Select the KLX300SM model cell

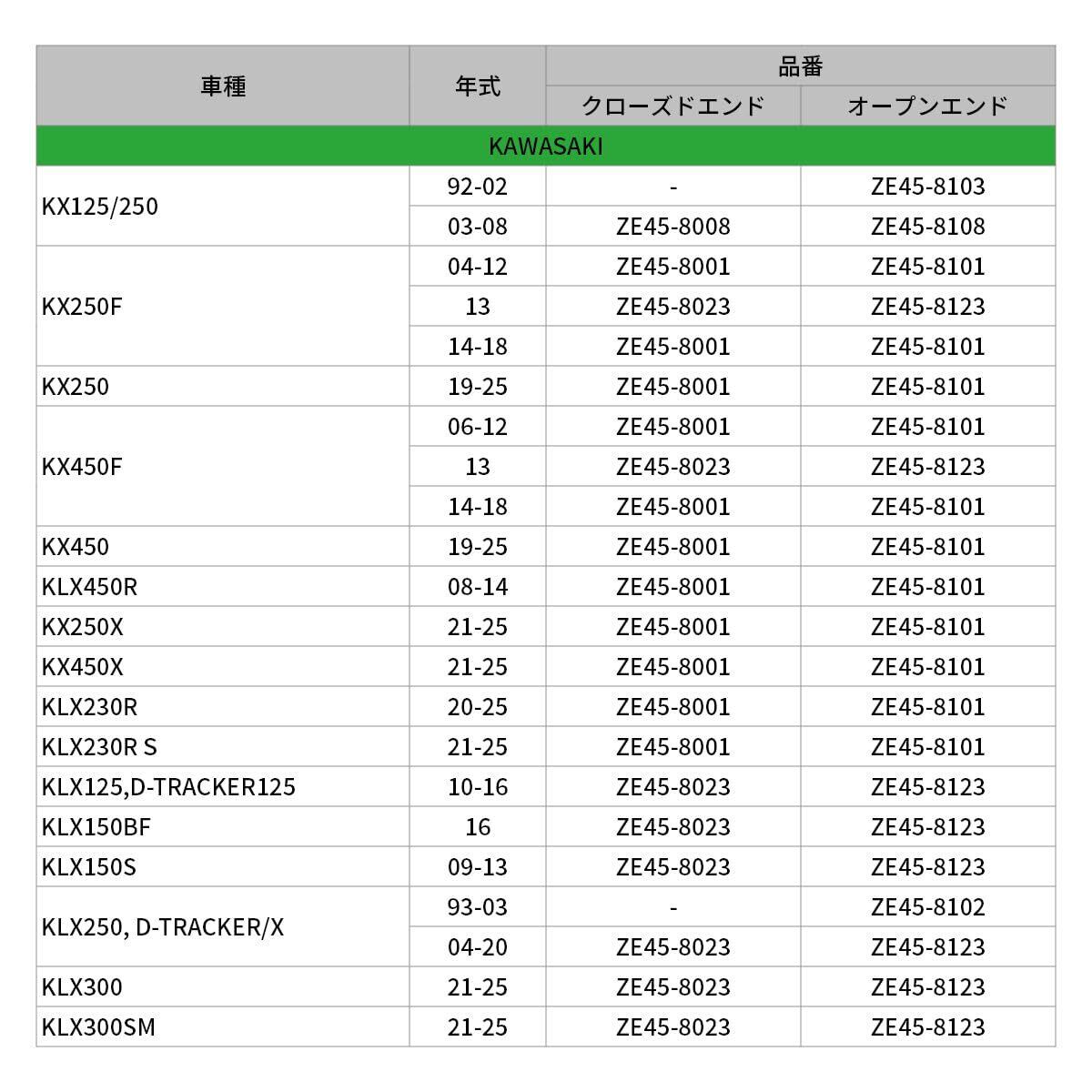click(x=98, y=1027)
